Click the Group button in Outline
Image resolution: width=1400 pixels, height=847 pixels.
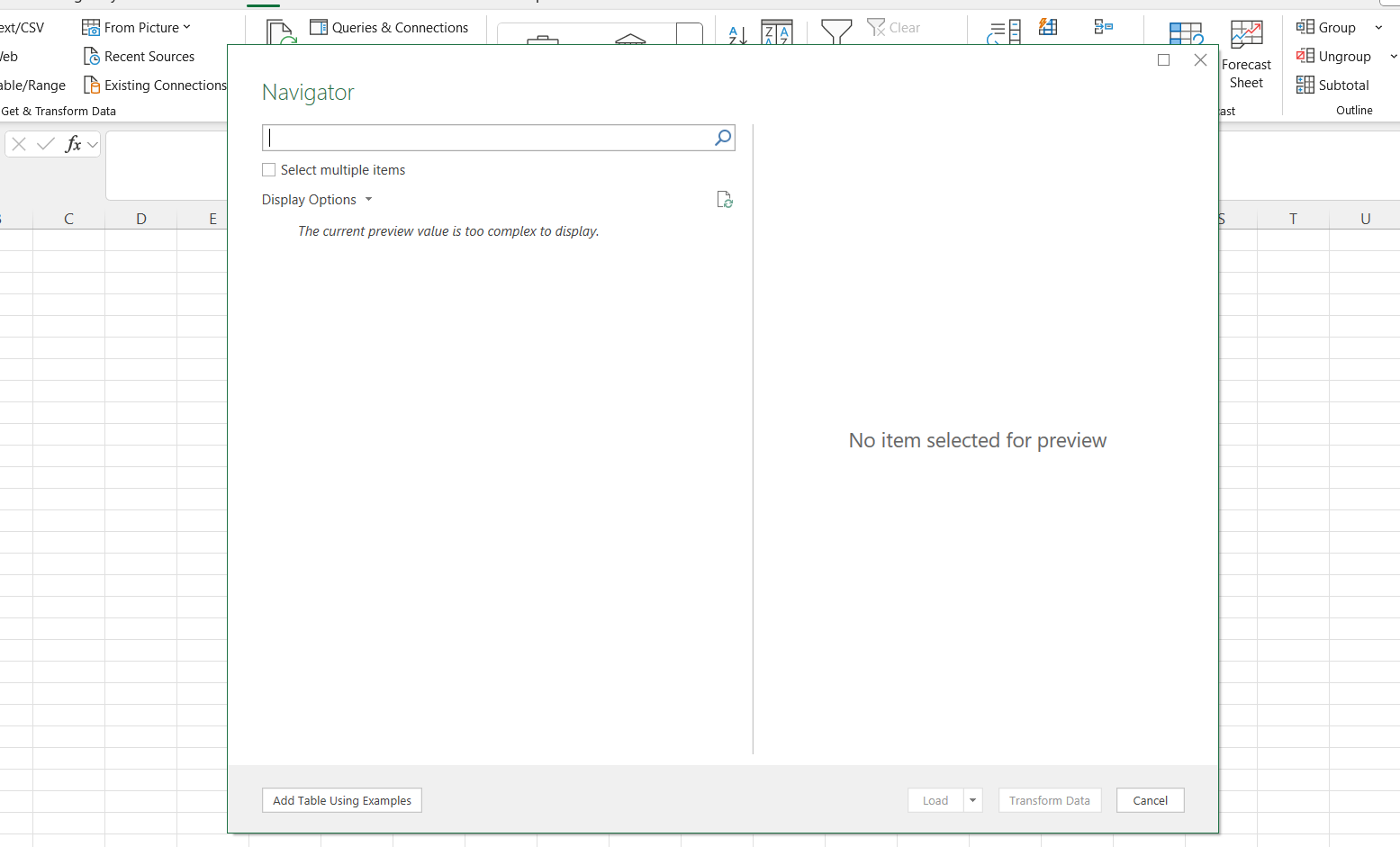pyautogui.click(x=1326, y=28)
